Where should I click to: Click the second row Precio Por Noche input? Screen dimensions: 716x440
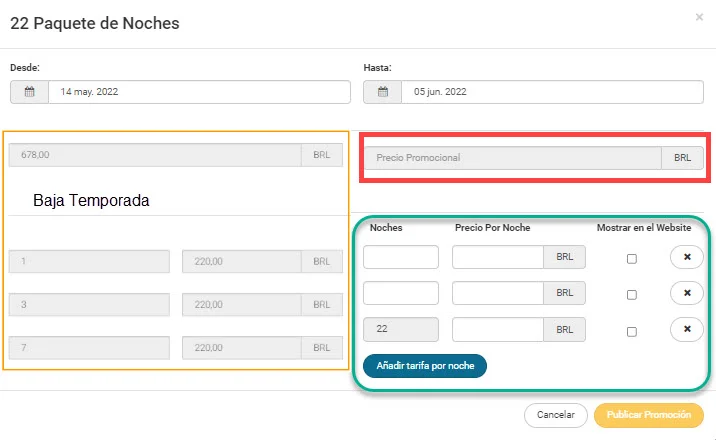point(498,293)
